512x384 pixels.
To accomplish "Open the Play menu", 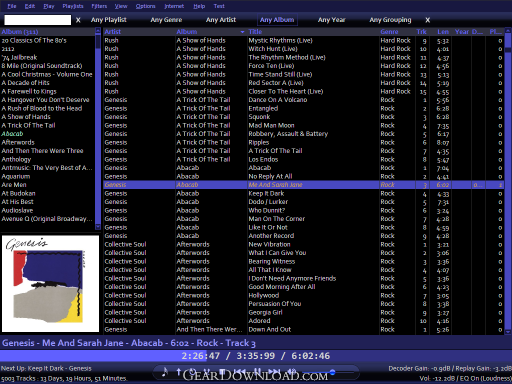I will (x=49, y=6).
